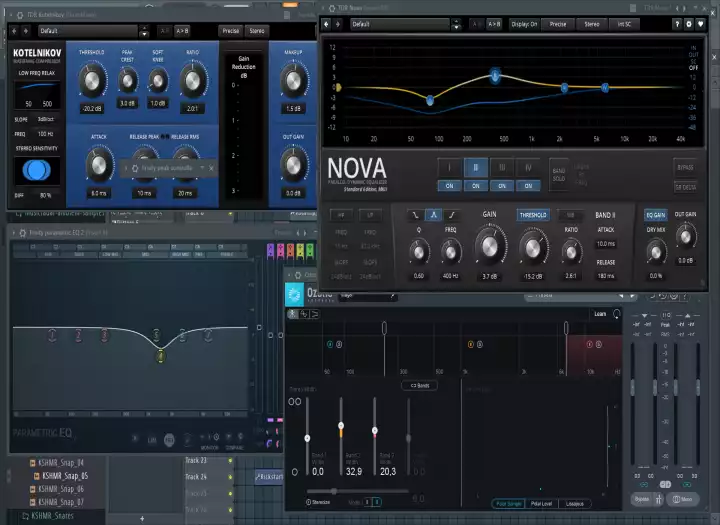Click band II node on Nova curve
The image size is (720, 525).
point(495,75)
